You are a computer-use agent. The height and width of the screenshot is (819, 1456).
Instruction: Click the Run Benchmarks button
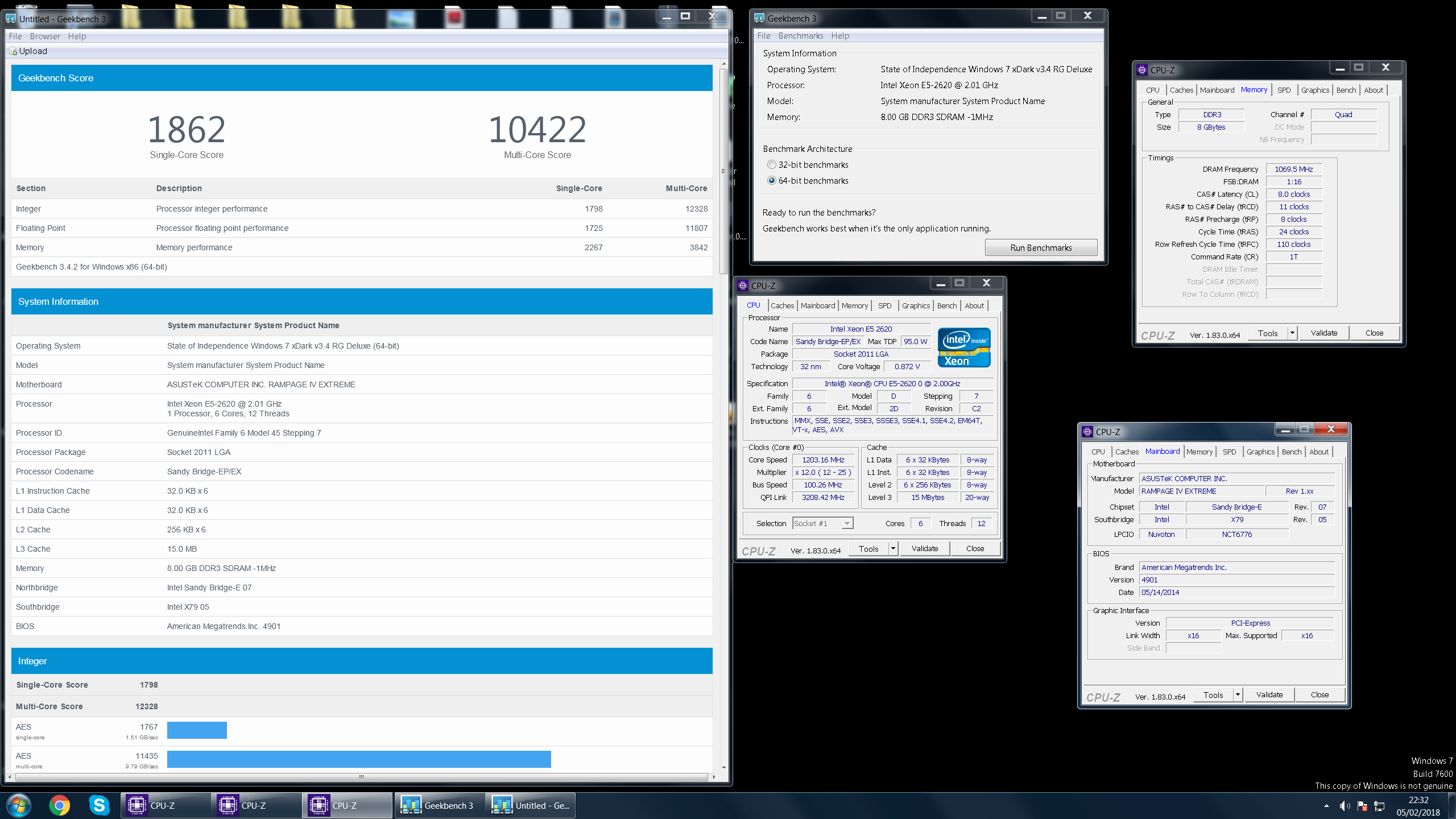click(x=1041, y=248)
